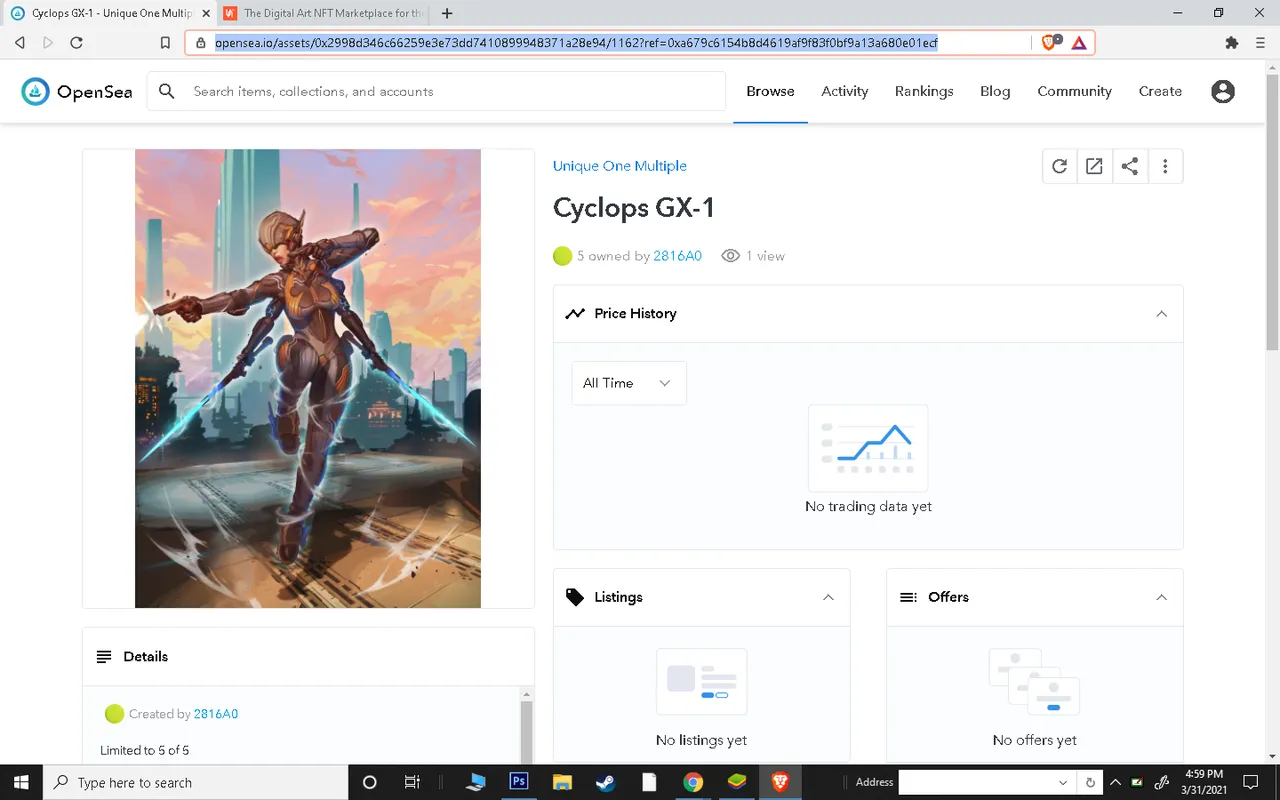The width and height of the screenshot is (1280, 800).
Task: Refresh the asset metadata icon
Action: tap(1059, 167)
